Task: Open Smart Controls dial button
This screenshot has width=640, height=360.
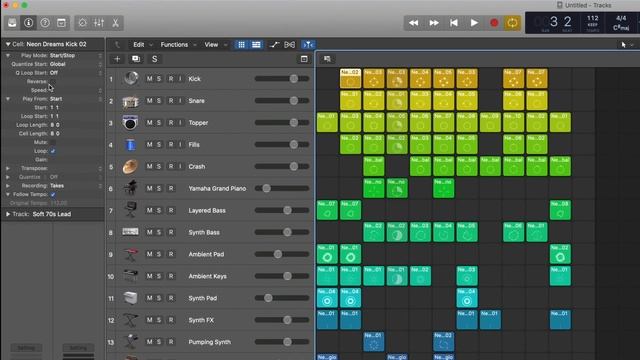Action: click(x=82, y=23)
